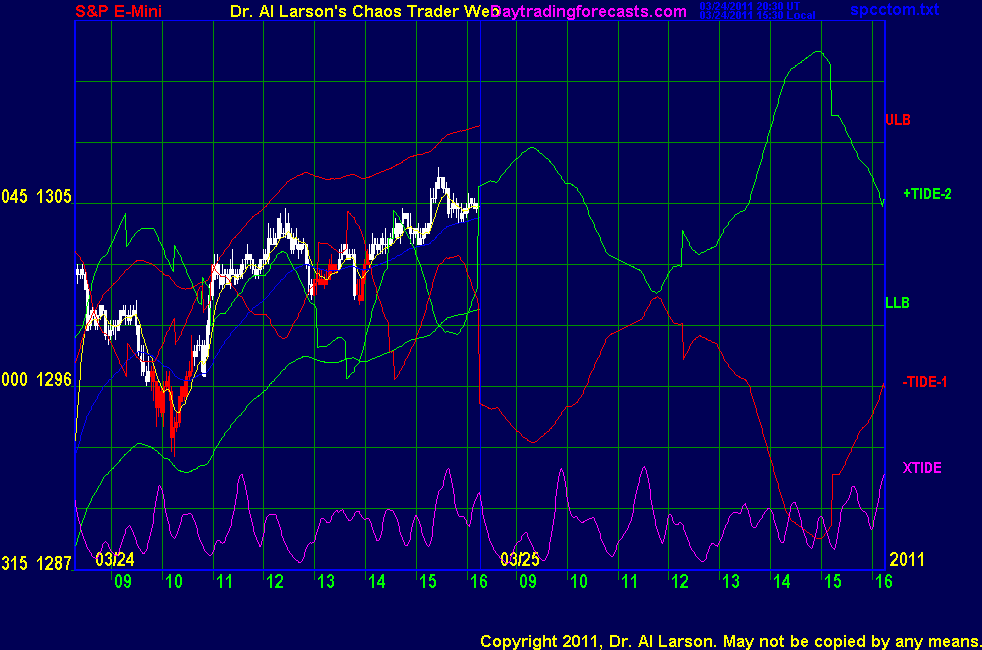
Task: Click the green LLB legend label
Action: pos(897,303)
